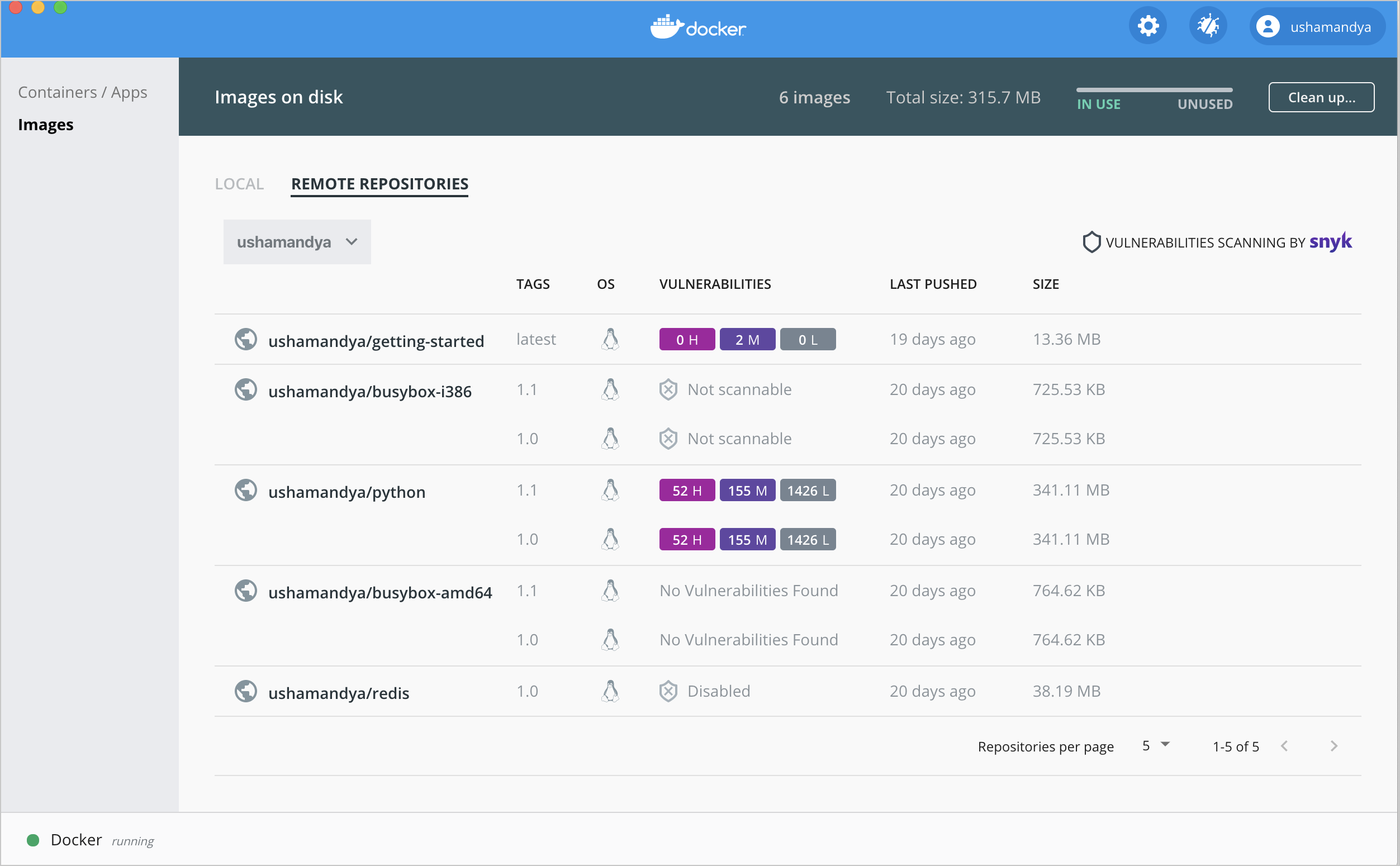Click the 52 H vulnerability badge for python 1.1

pyautogui.click(x=686, y=489)
